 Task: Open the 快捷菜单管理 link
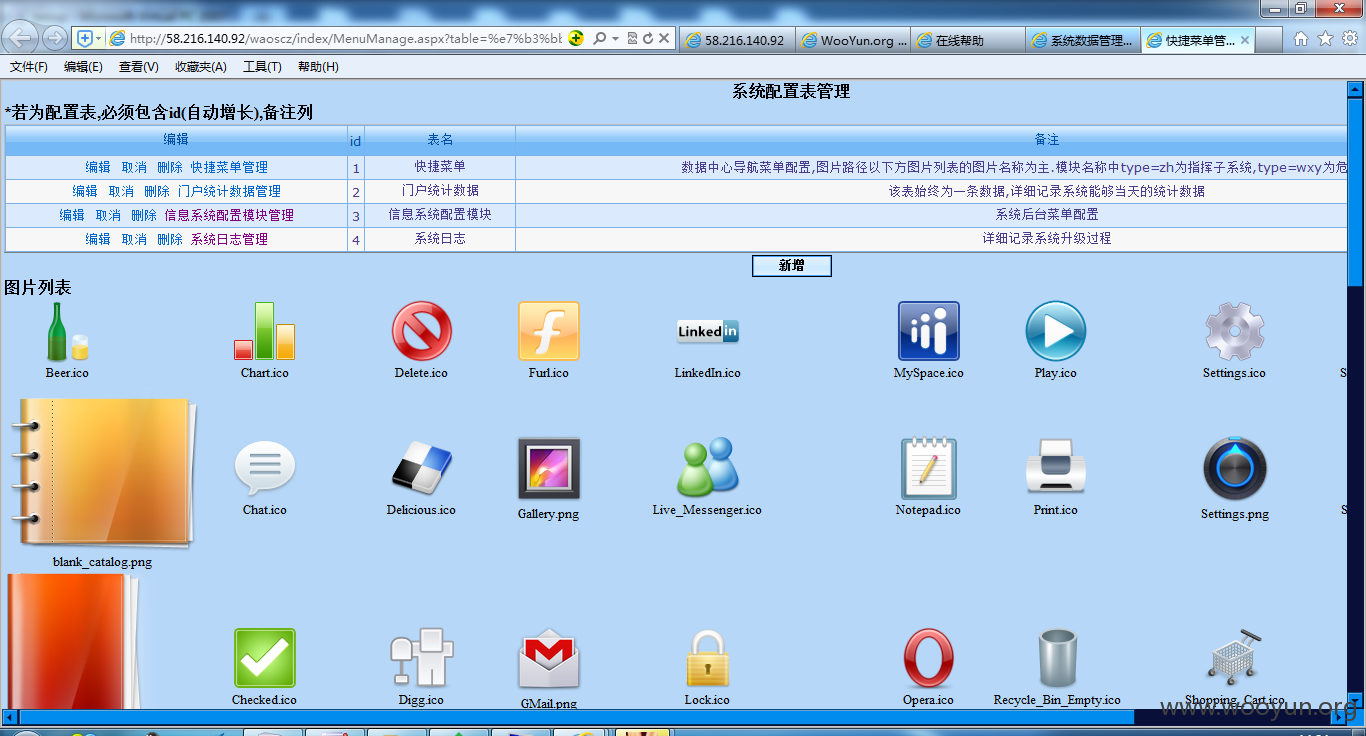tap(229, 167)
